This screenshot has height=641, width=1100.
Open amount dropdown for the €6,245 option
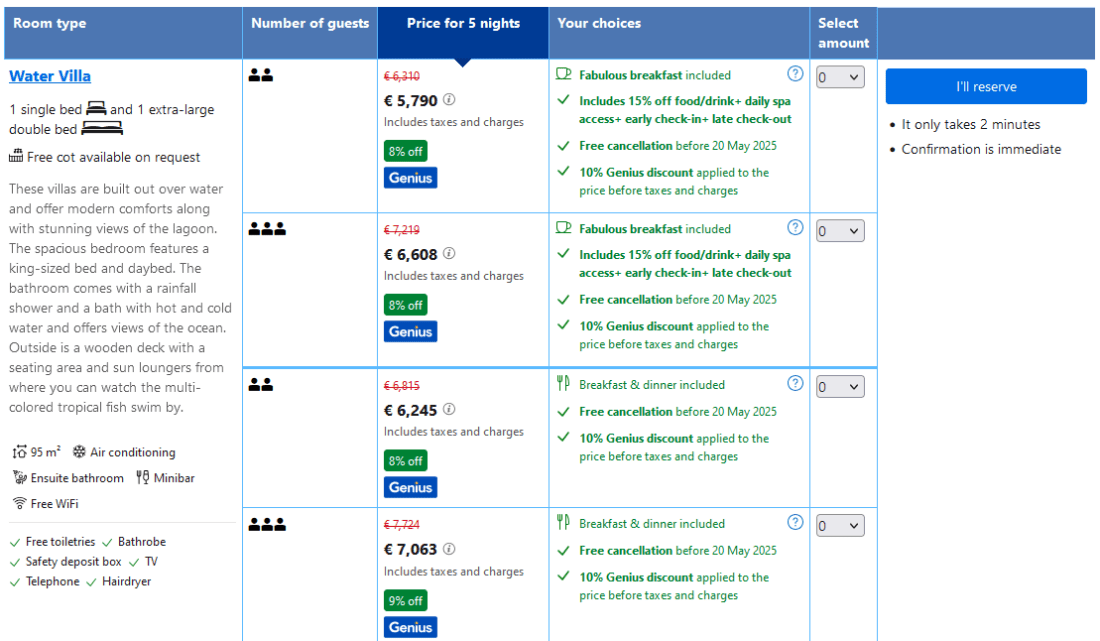840,387
